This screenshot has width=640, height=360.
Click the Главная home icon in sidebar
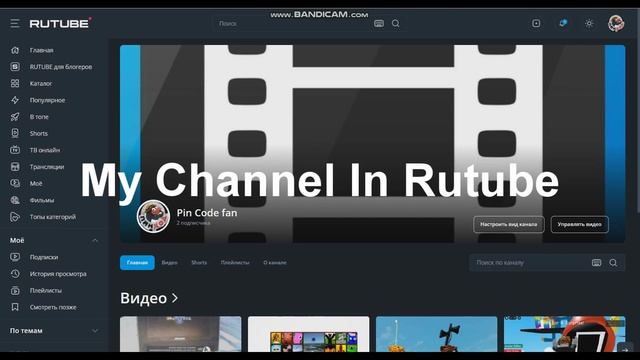15,50
